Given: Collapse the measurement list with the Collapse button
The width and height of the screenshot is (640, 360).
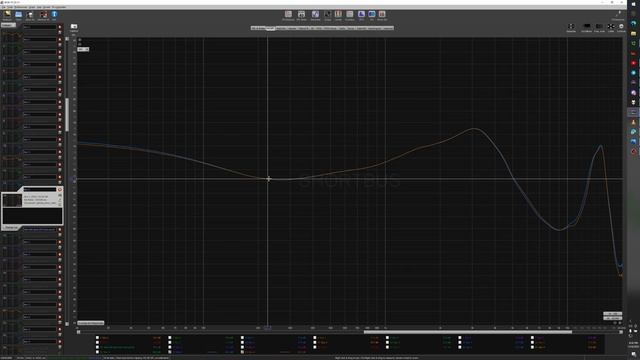Looking at the screenshot, I should (8, 25).
